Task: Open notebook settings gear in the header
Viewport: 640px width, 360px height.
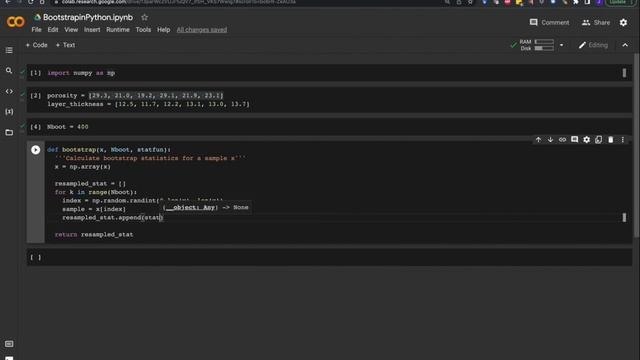Action: coord(623,22)
